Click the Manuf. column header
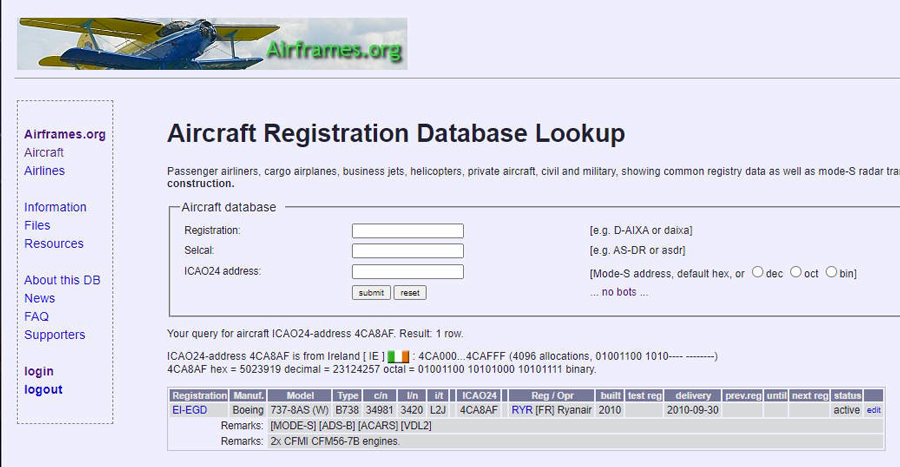900x467 pixels. (x=248, y=395)
